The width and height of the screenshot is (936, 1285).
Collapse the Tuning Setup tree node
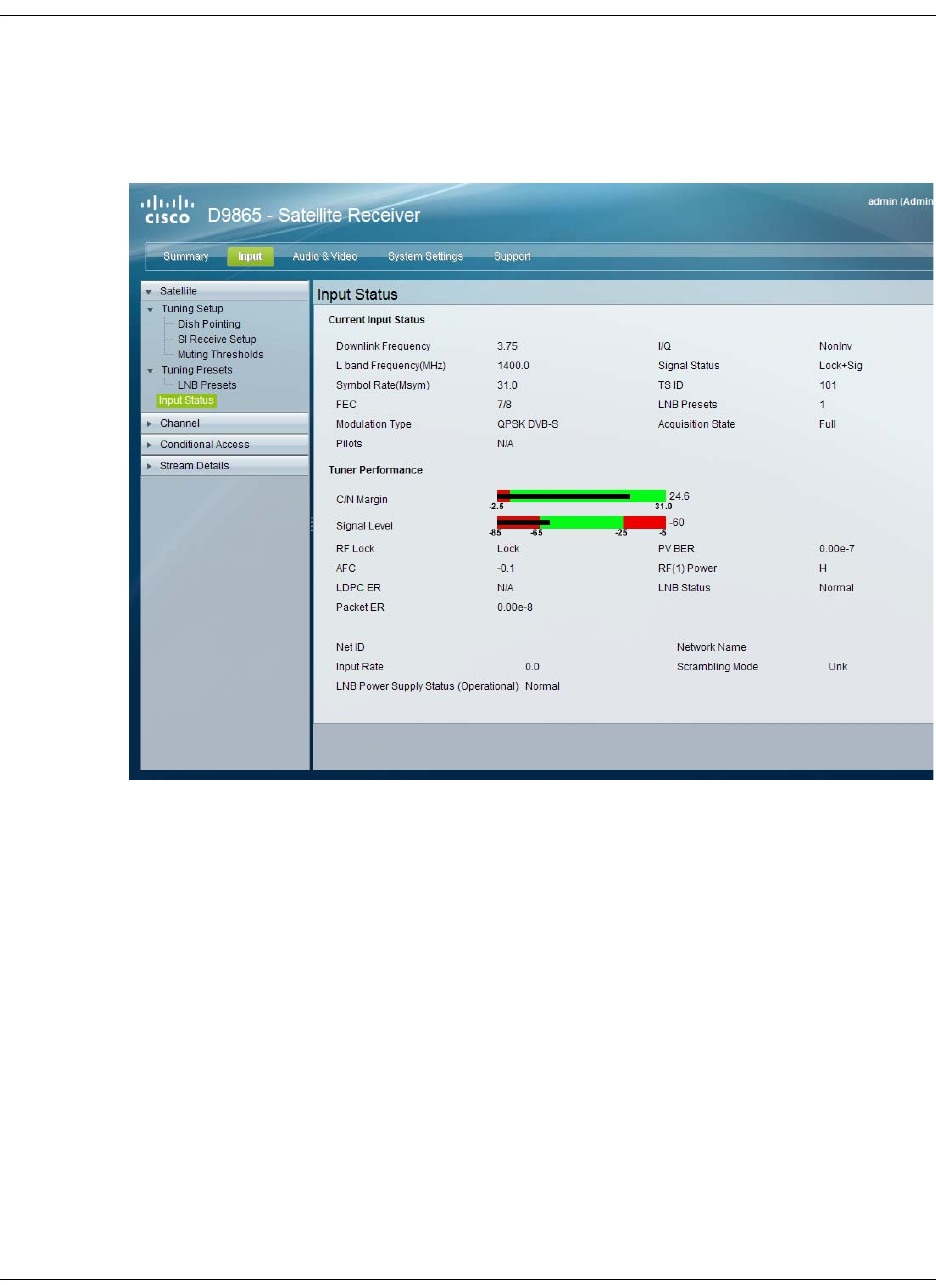[151, 309]
